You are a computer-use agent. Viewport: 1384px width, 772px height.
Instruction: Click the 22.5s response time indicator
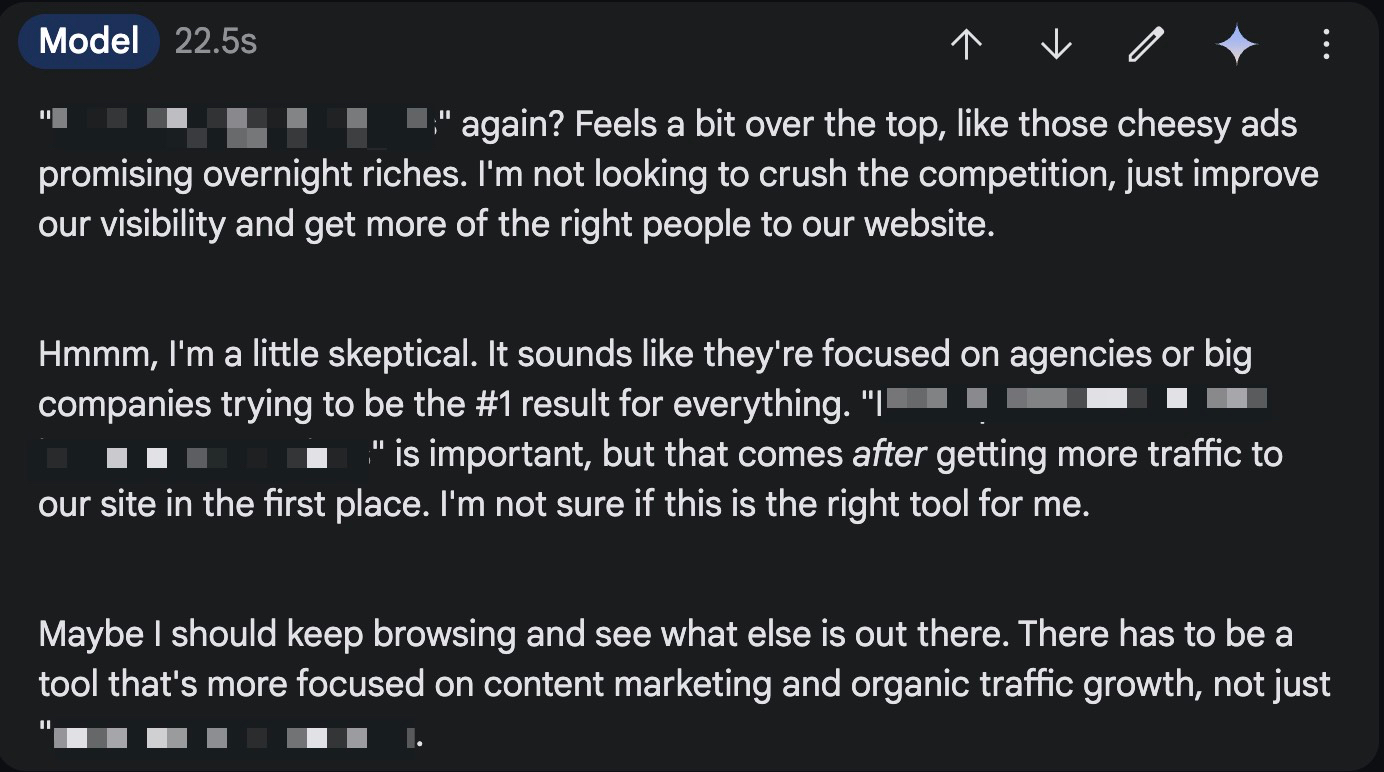pos(215,42)
